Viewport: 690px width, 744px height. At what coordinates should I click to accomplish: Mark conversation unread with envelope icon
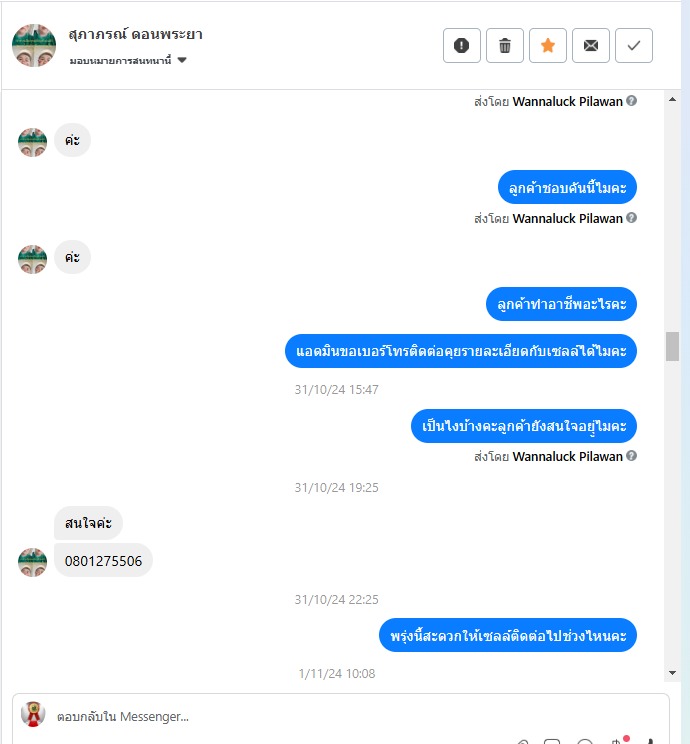[x=590, y=46]
